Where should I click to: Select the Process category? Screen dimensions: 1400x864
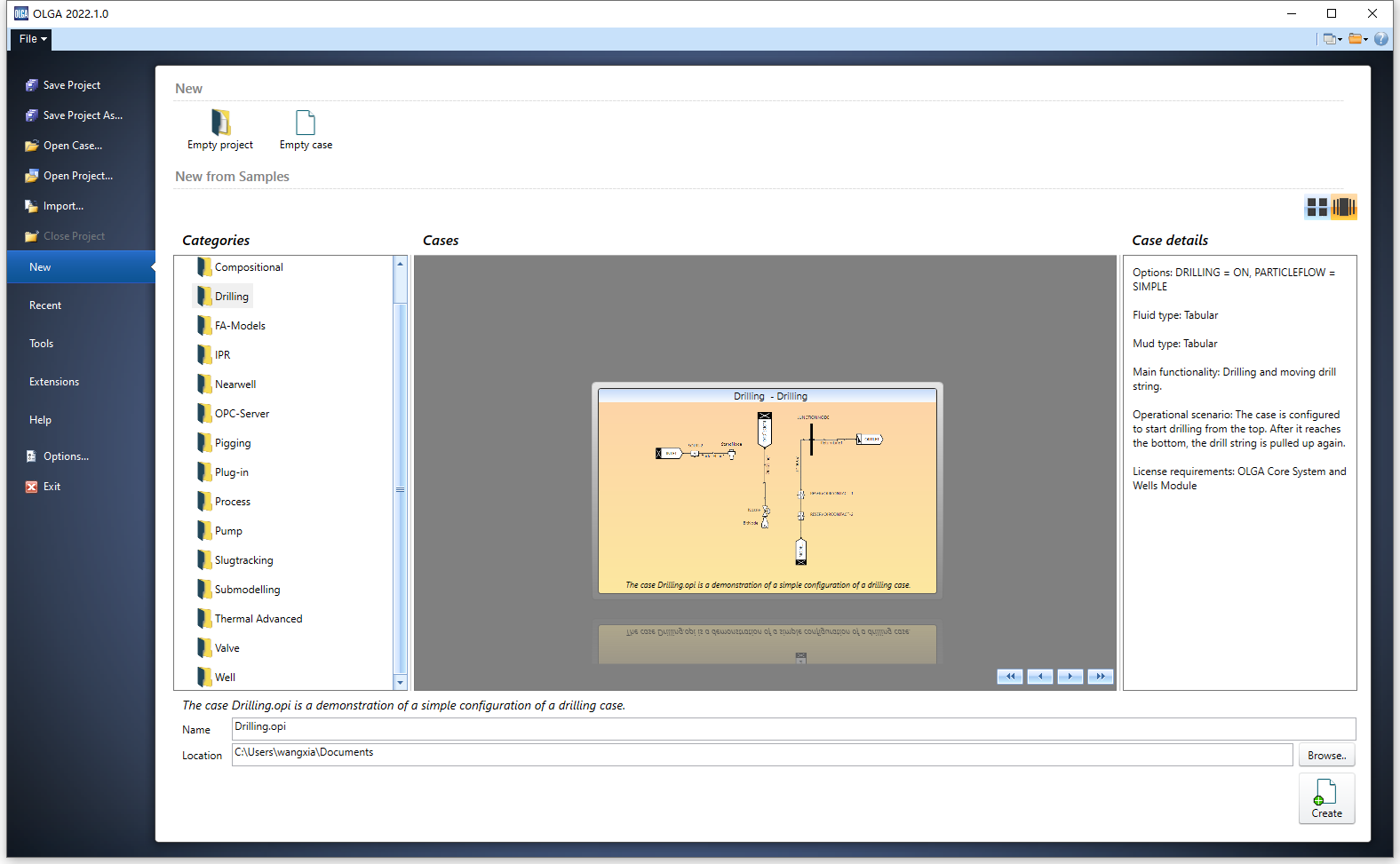224,502
